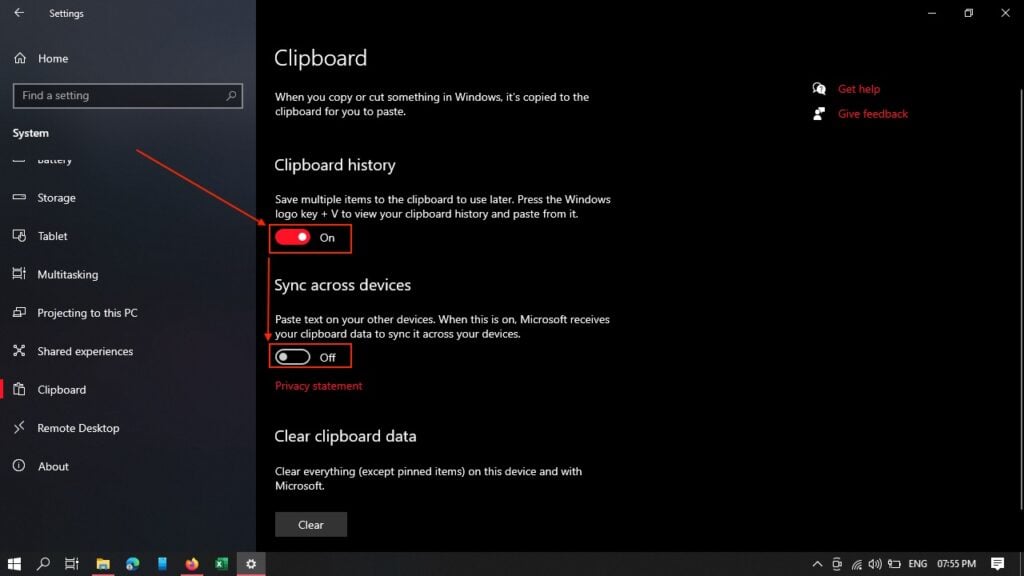Enable the Sync across devices toggle

pos(293,357)
